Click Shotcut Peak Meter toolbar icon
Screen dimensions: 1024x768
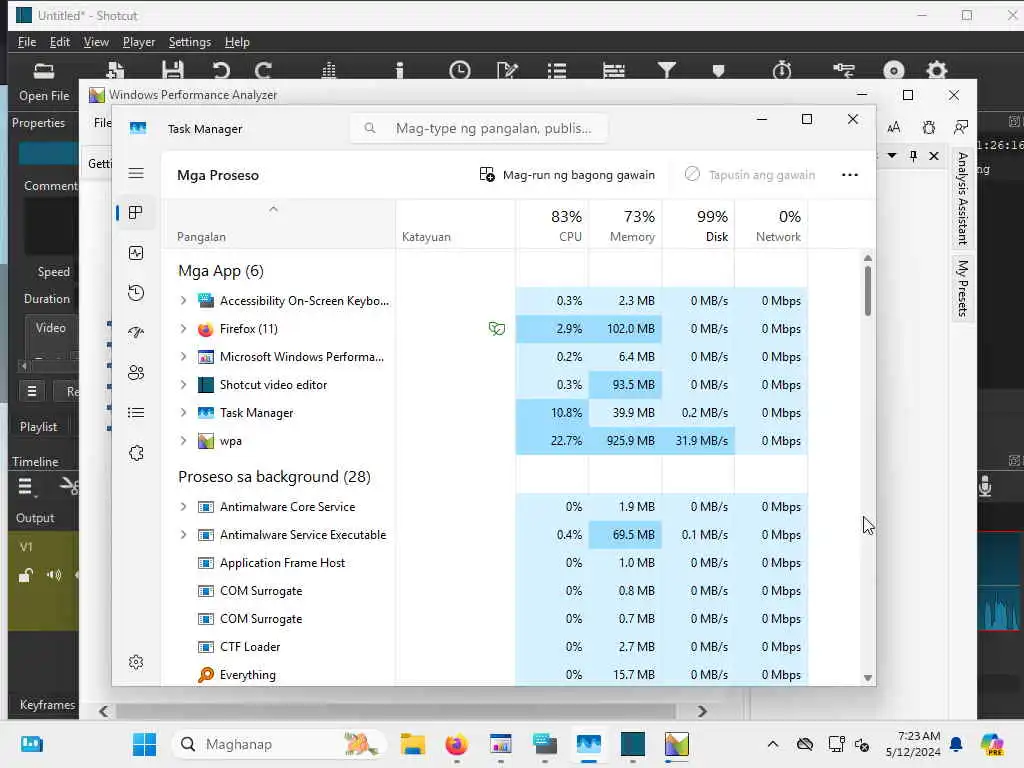[328, 70]
